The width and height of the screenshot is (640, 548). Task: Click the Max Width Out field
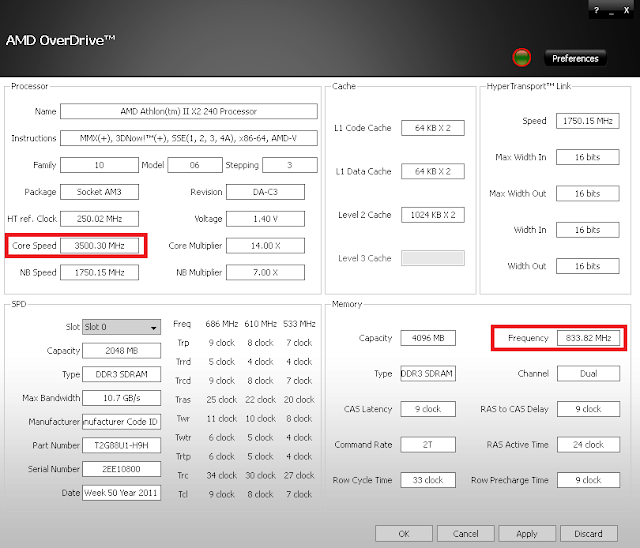point(588,193)
